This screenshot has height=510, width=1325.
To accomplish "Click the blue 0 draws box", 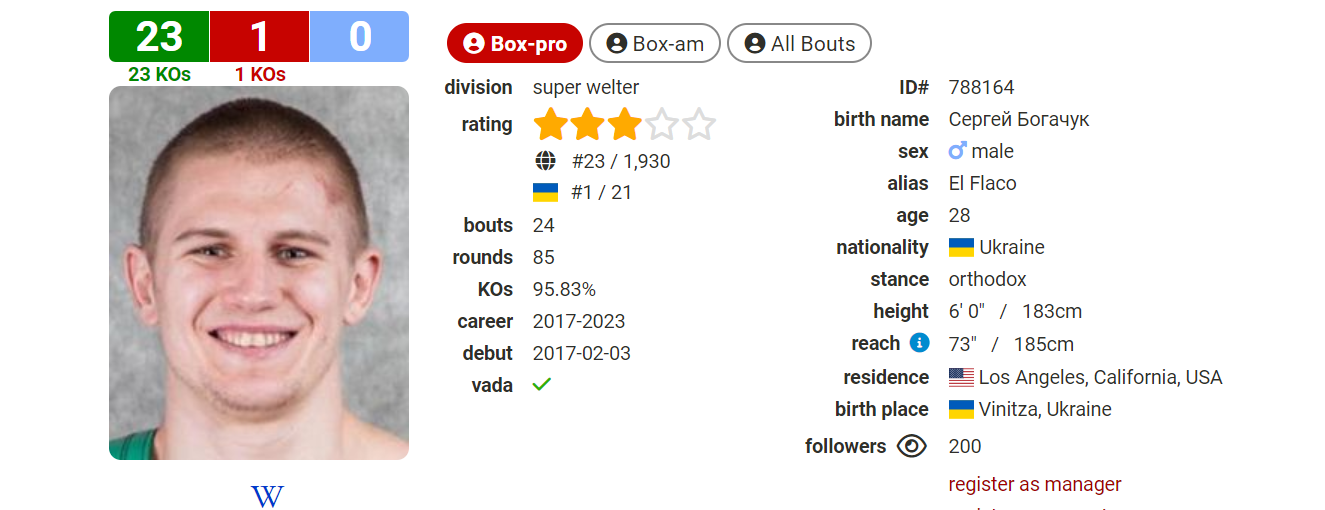I will (x=359, y=37).
